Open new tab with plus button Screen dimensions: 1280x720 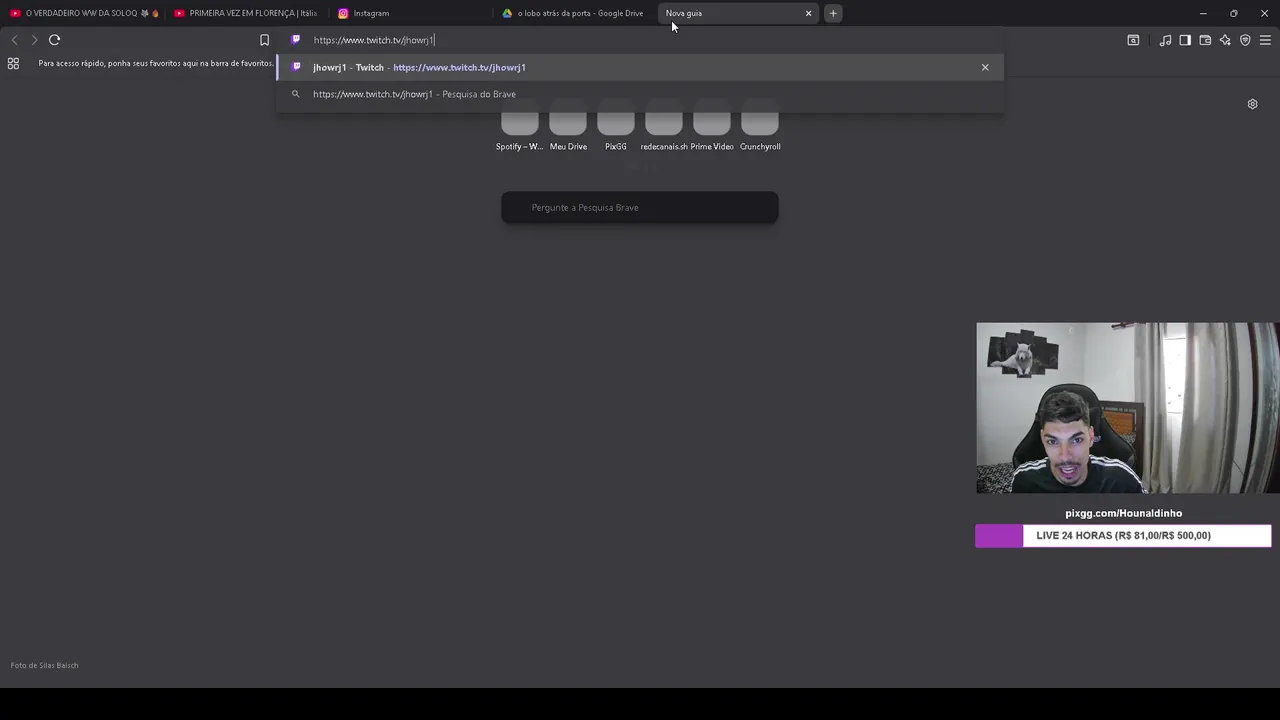pyautogui.click(x=833, y=13)
